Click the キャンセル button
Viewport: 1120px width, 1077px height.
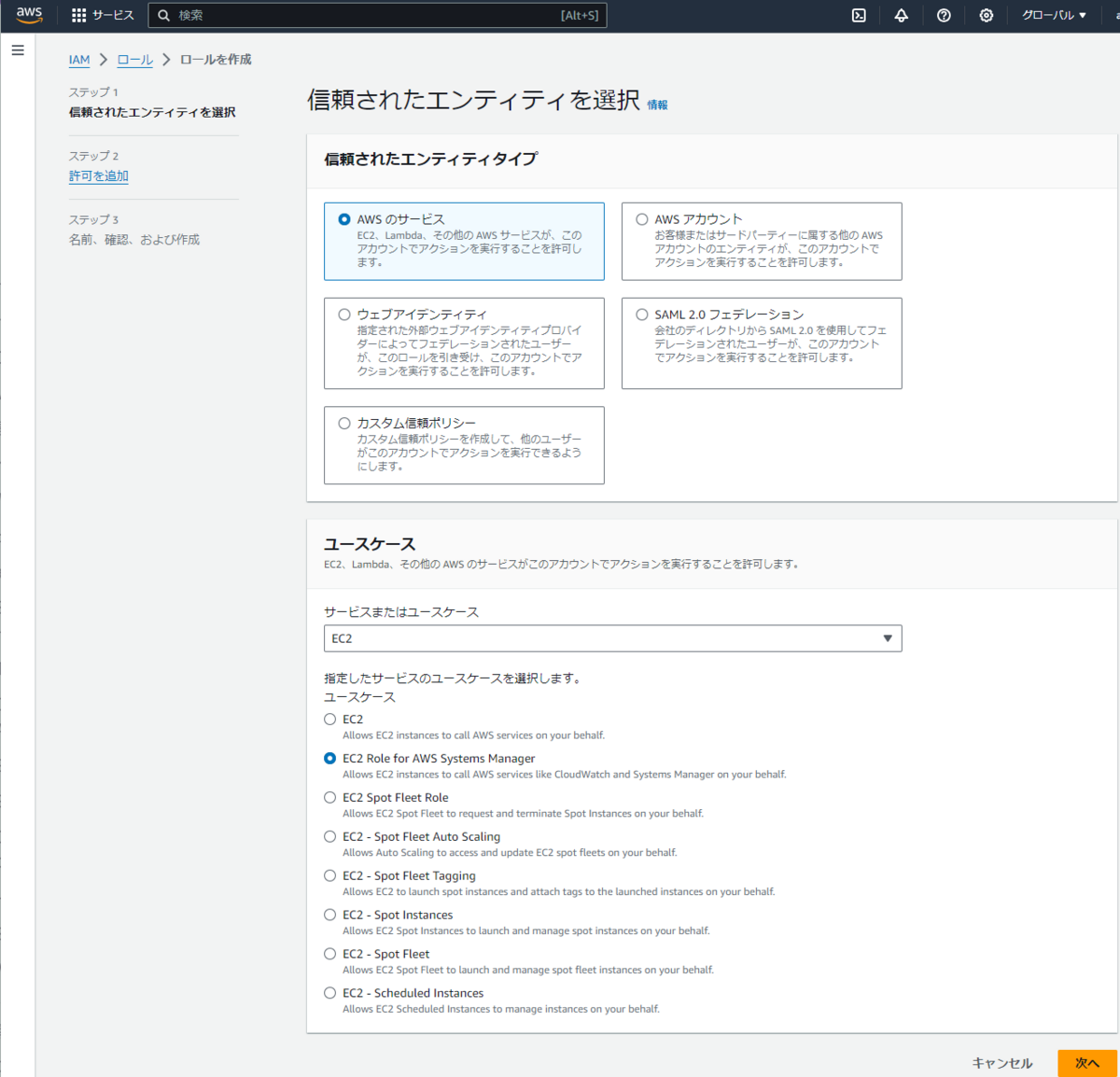[1002, 1063]
